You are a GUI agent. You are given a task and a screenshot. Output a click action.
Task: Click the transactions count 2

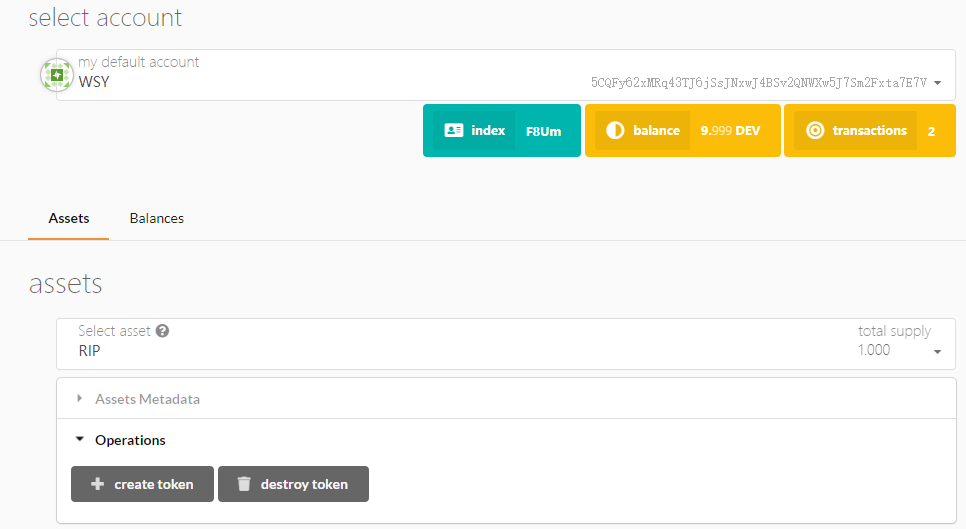(931, 131)
